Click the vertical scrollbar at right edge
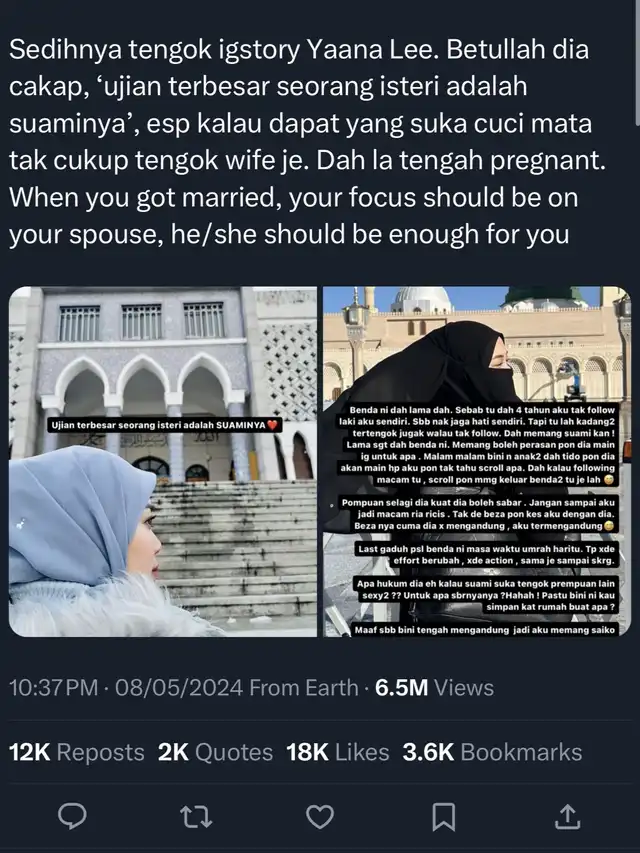This screenshot has width=640, height=853. point(637,63)
